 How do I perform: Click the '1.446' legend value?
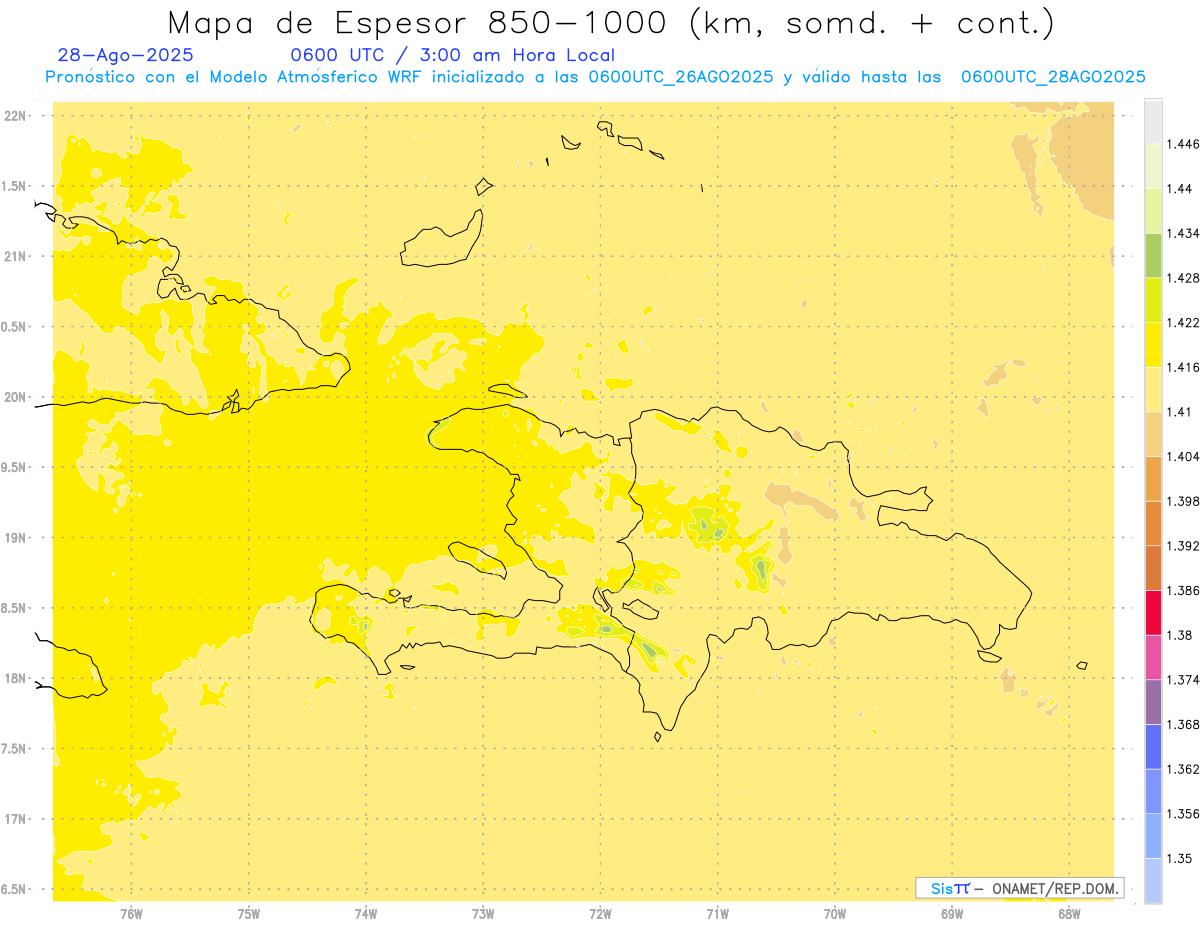pos(1184,144)
